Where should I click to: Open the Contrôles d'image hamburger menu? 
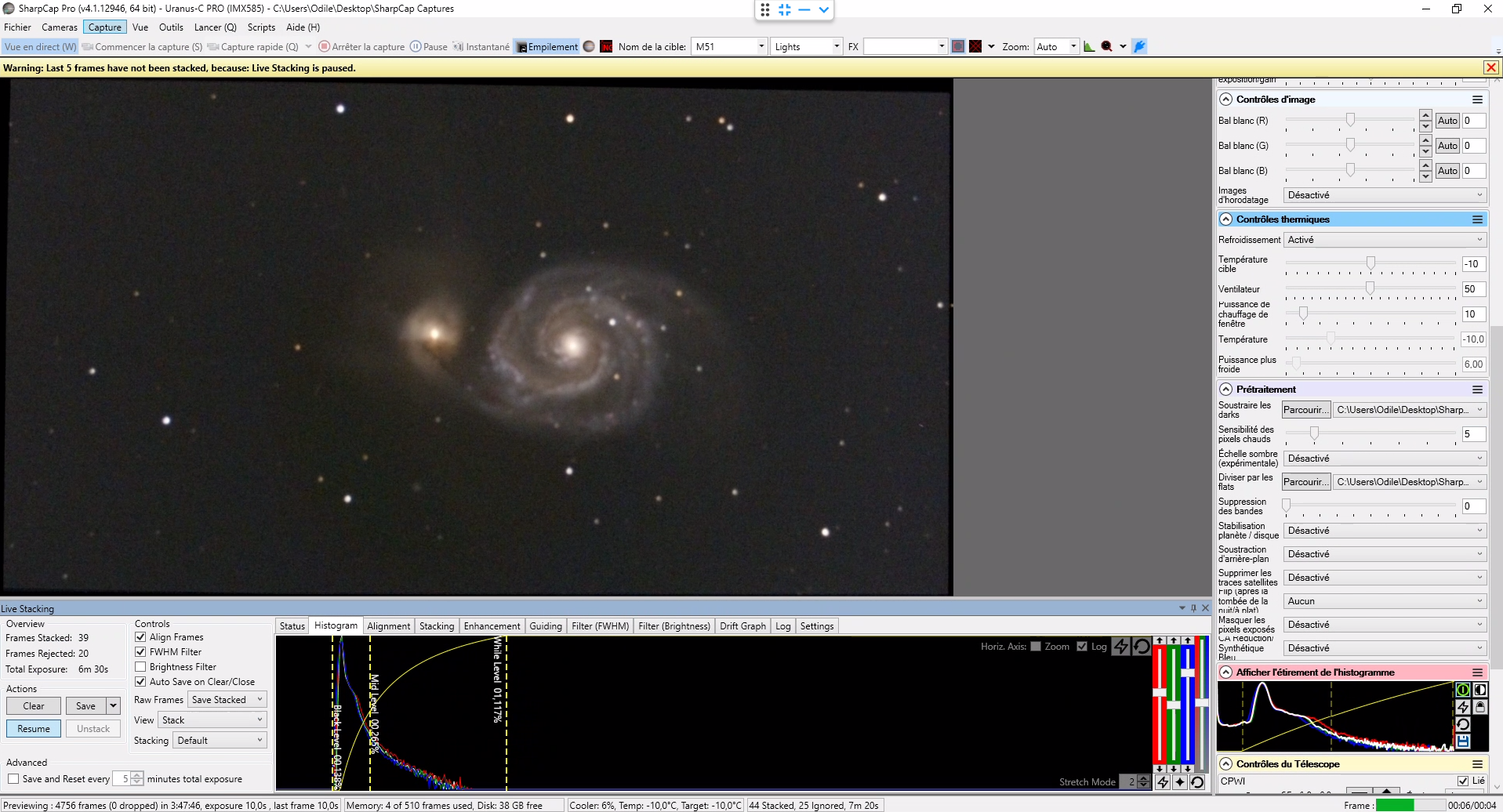(x=1477, y=100)
